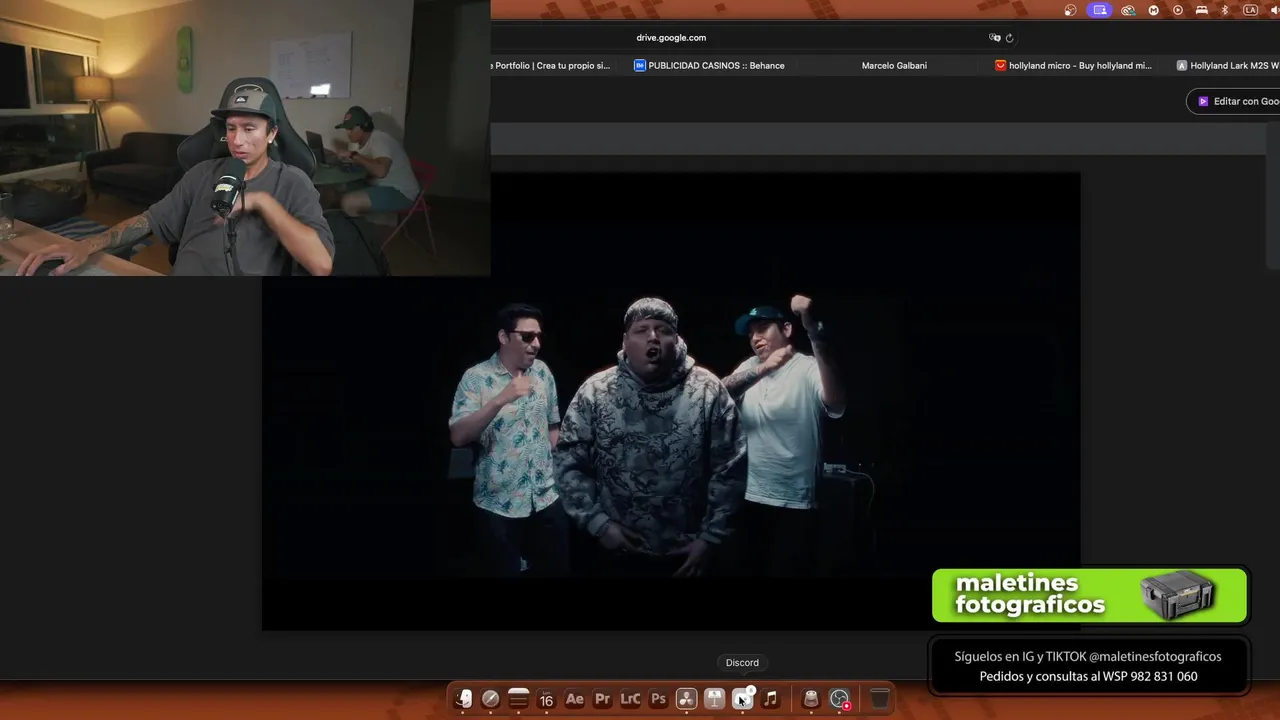Open the screen sharing menu bar icon
This screenshot has width=1280, height=720.
pos(1100,10)
